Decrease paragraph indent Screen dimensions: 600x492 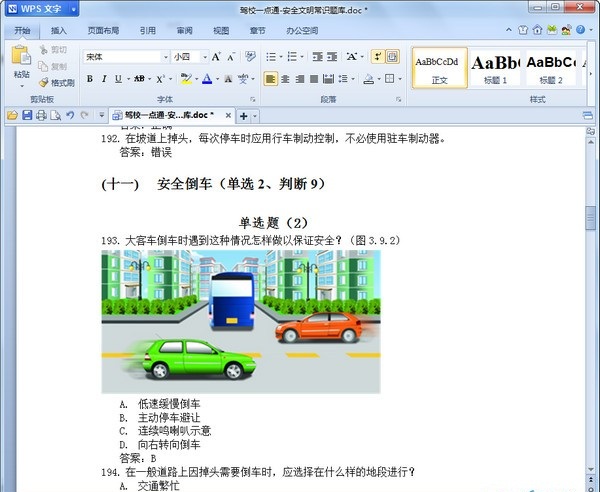317,57
